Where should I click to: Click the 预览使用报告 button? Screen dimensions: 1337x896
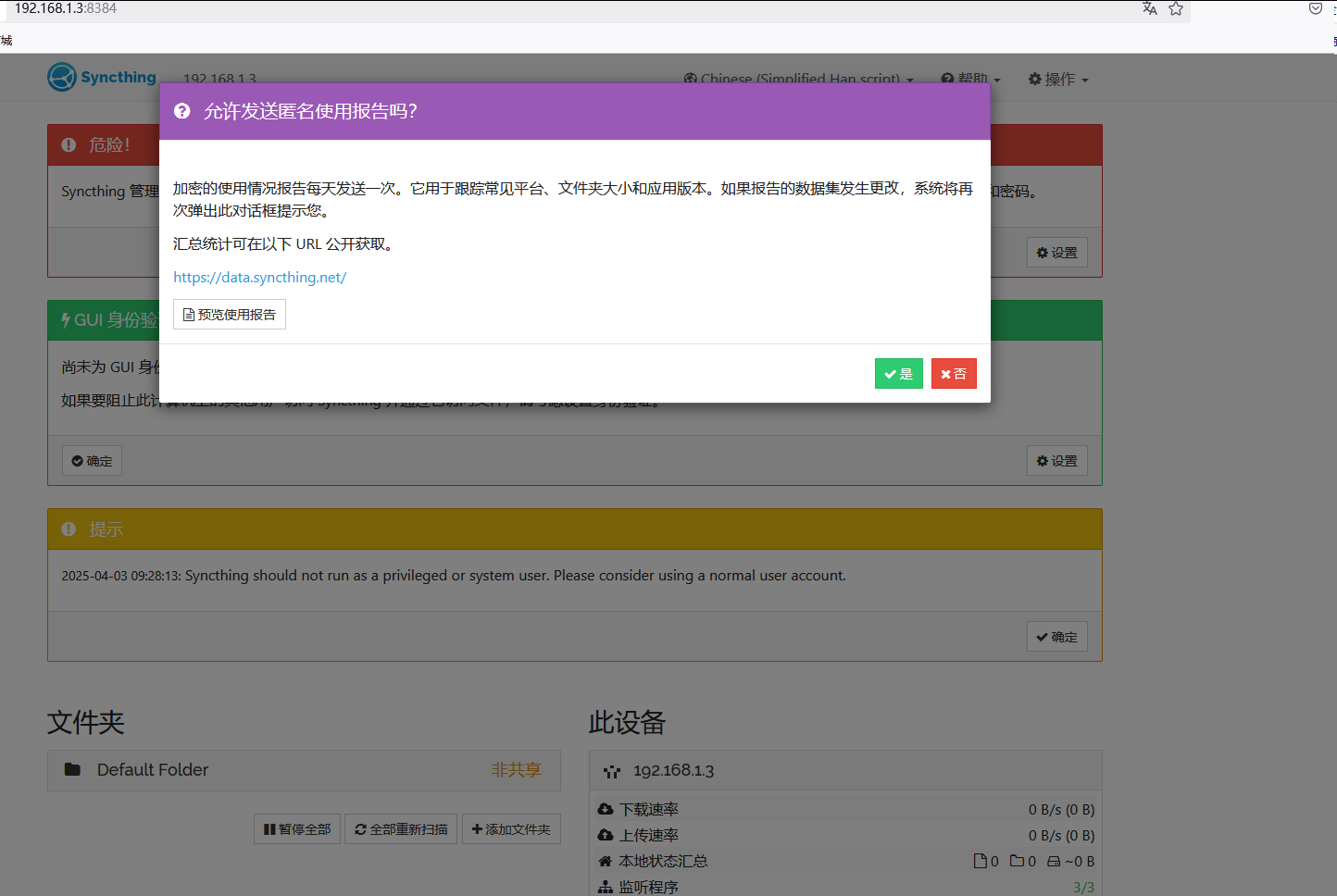(x=230, y=314)
